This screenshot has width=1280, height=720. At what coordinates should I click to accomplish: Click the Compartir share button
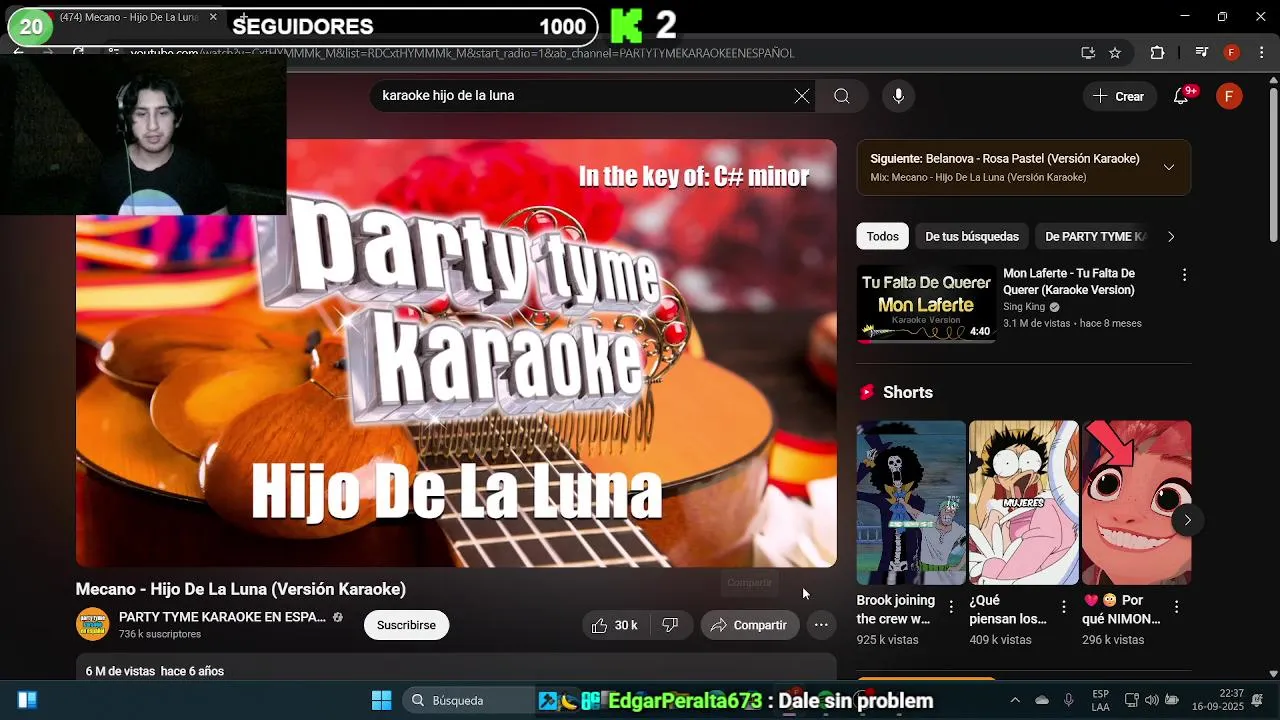coord(749,625)
